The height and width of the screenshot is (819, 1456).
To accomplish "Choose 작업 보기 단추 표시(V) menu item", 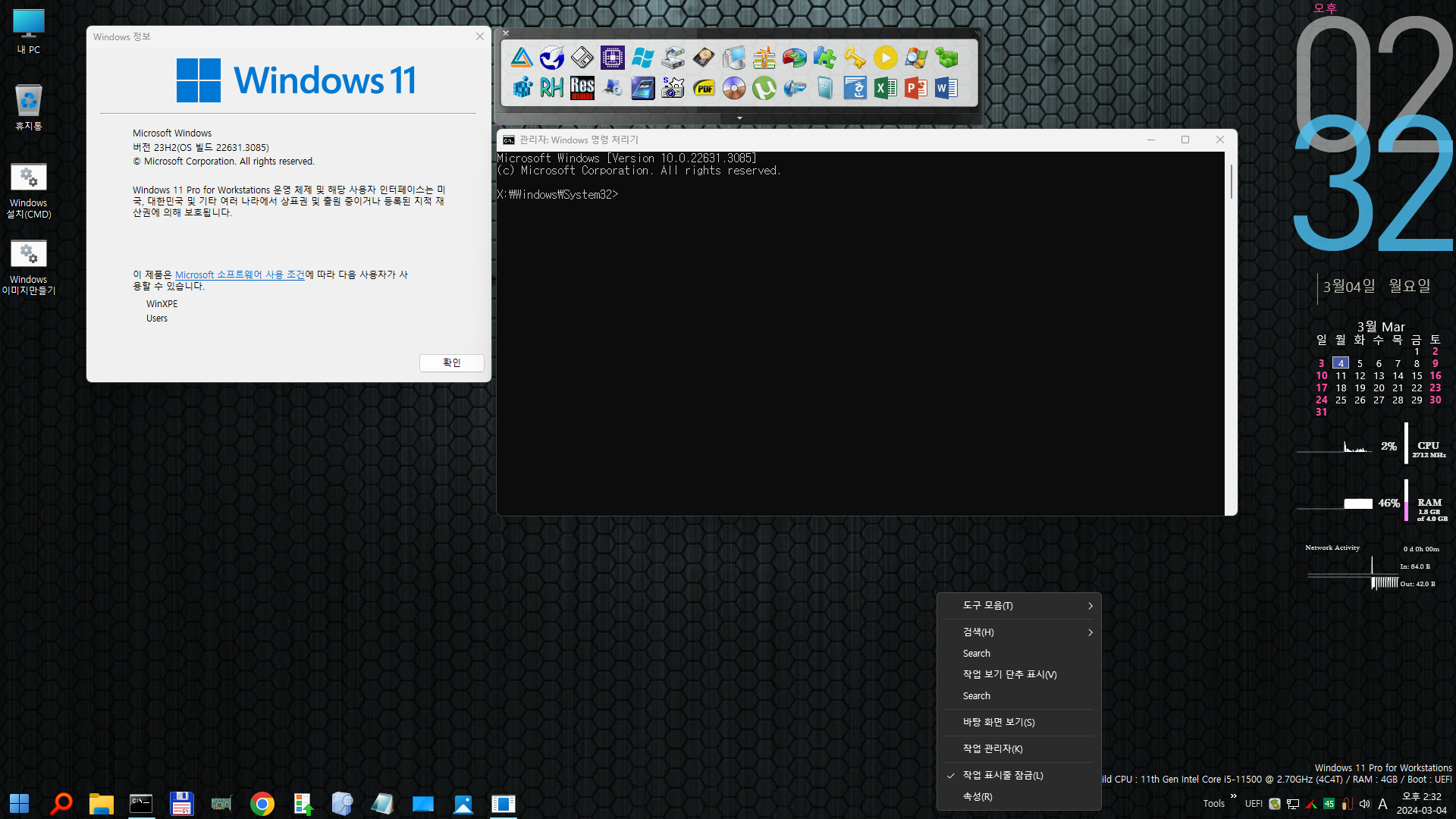I will pyautogui.click(x=1019, y=675).
